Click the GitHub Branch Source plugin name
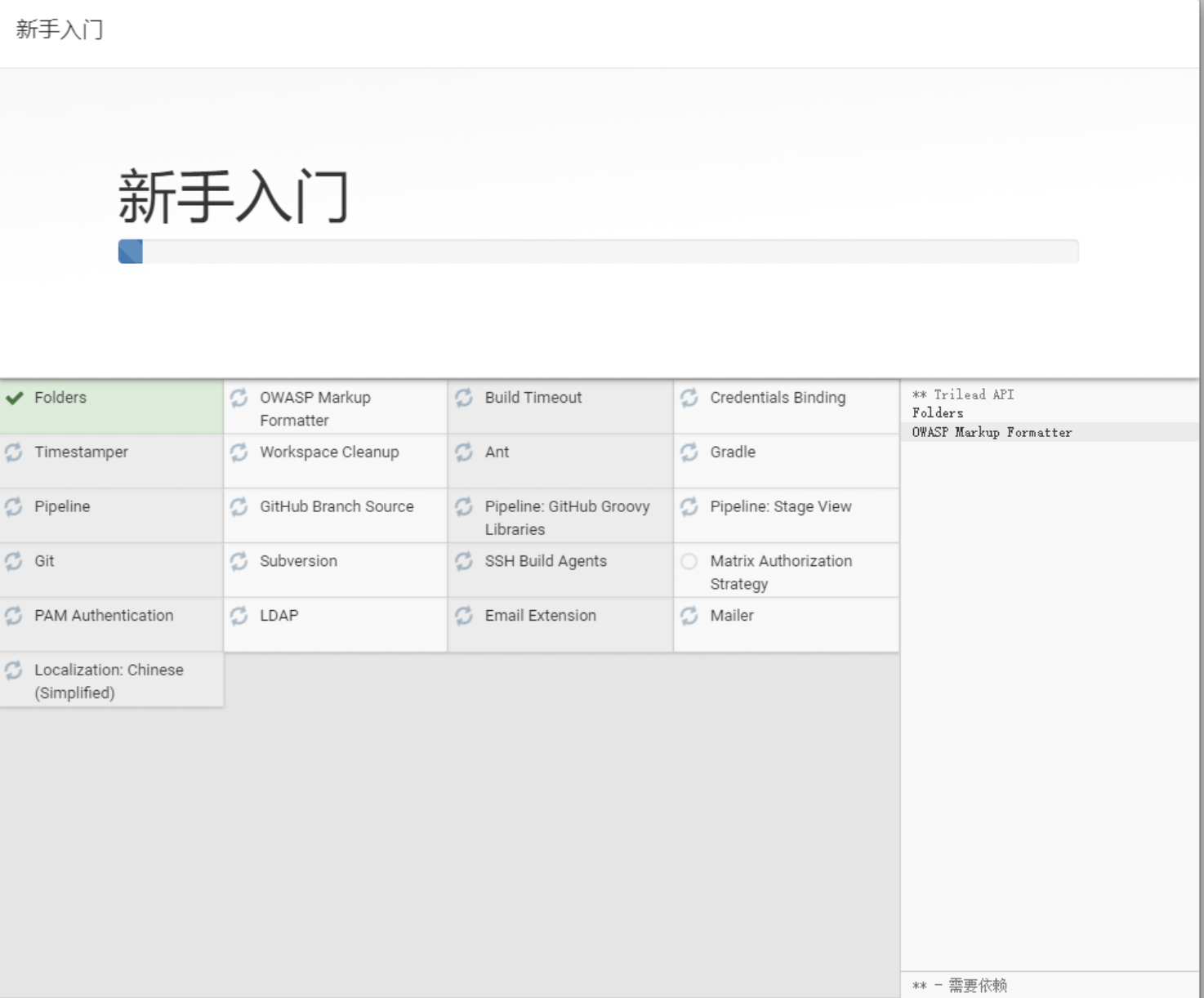Screen dimensions: 1204x998 tap(337, 507)
